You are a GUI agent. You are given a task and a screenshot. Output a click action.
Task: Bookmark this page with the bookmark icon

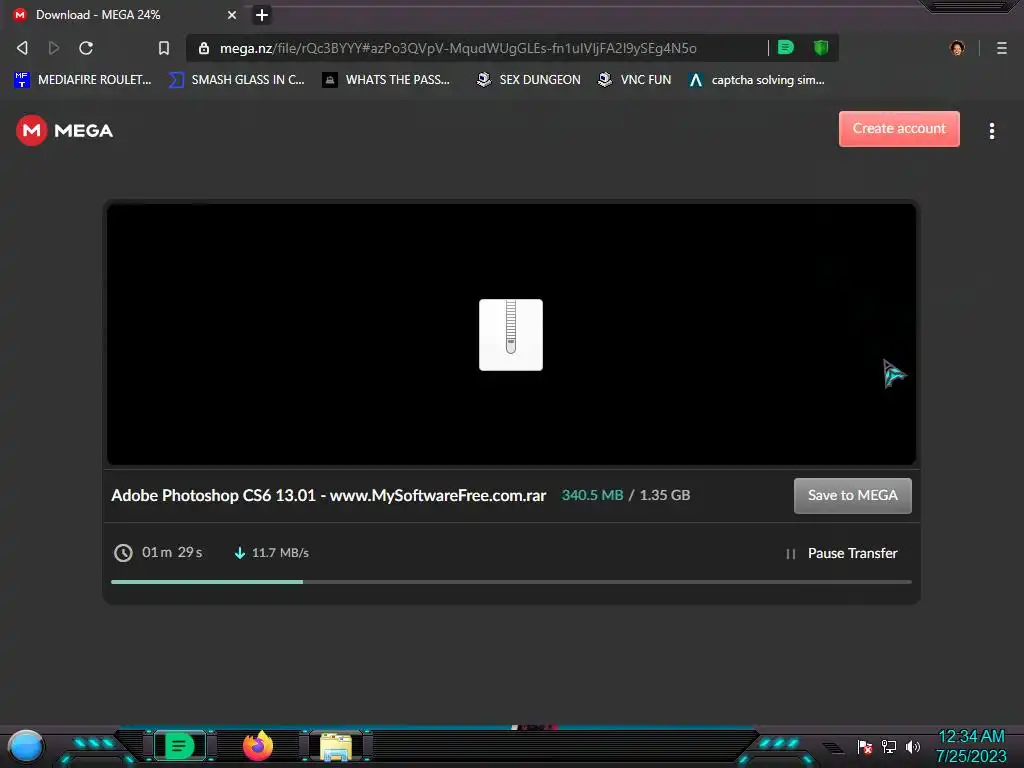tap(164, 48)
